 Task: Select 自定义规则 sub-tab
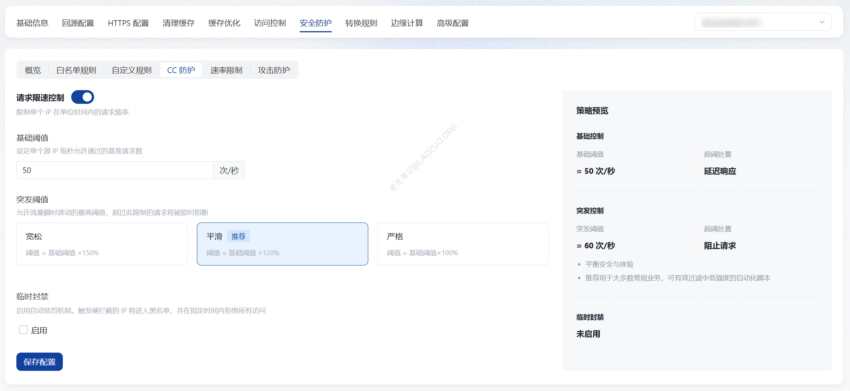(x=132, y=70)
